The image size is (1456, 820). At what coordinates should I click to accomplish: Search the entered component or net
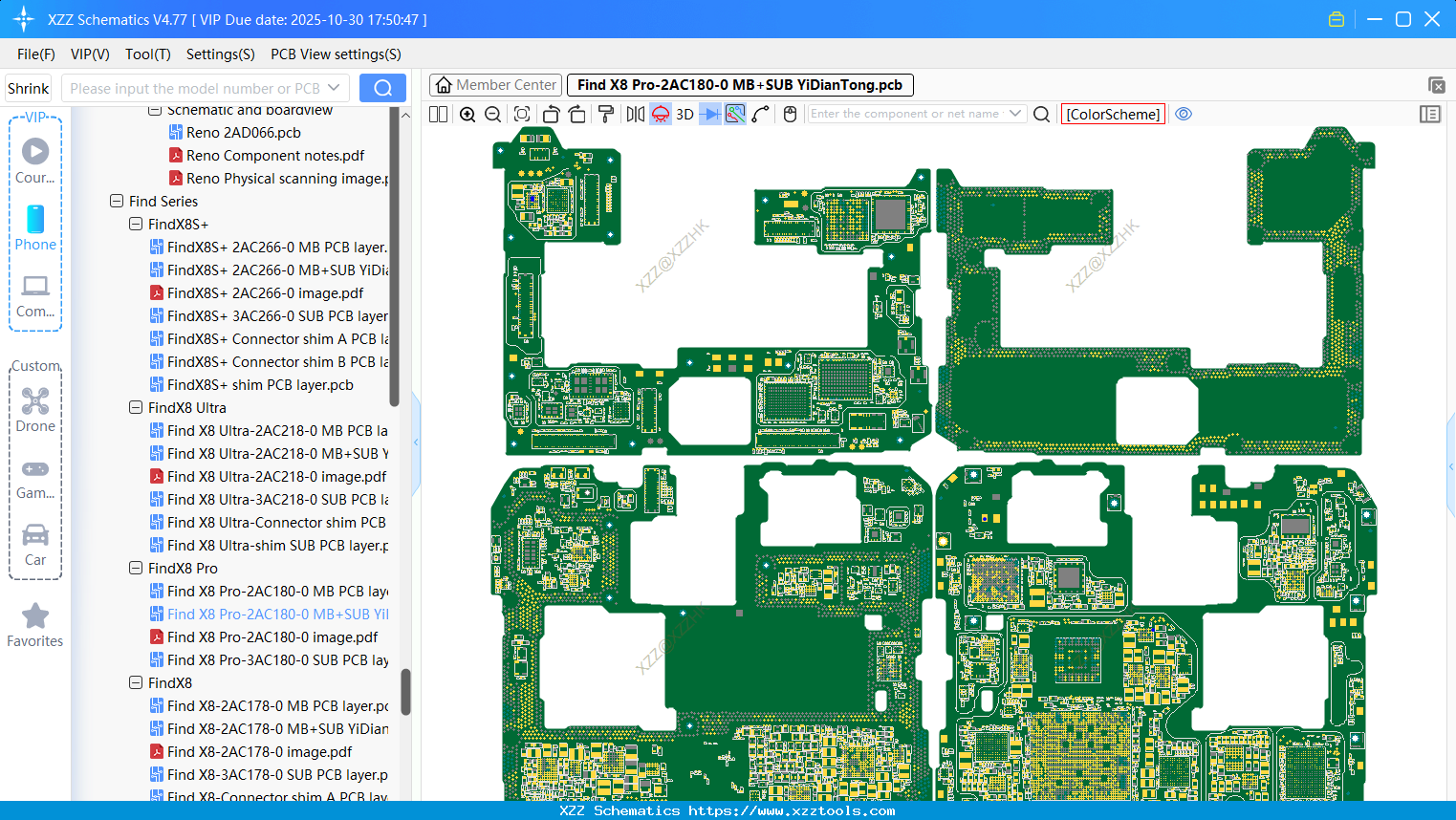point(1042,114)
